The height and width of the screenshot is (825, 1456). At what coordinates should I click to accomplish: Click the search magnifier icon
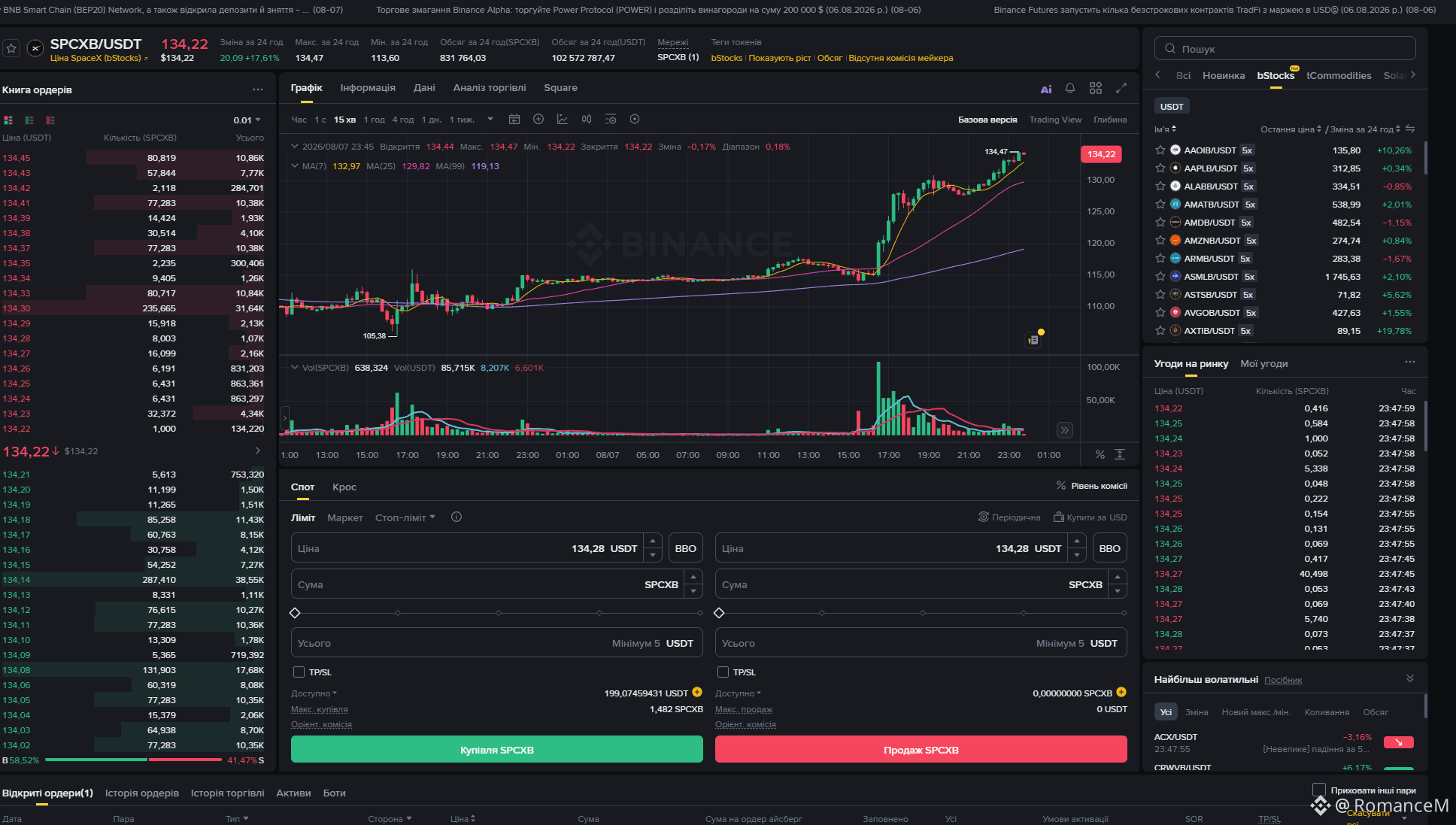[1170, 49]
